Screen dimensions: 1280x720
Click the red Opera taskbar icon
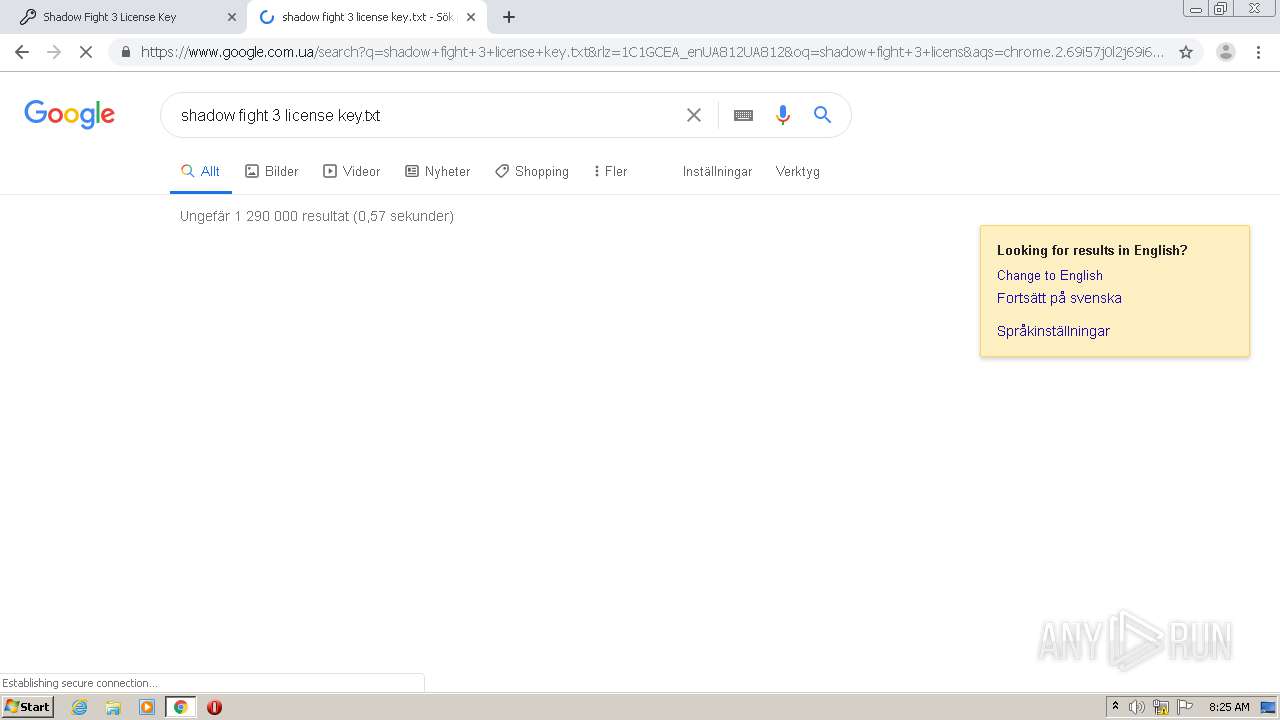tap(214, 707)
